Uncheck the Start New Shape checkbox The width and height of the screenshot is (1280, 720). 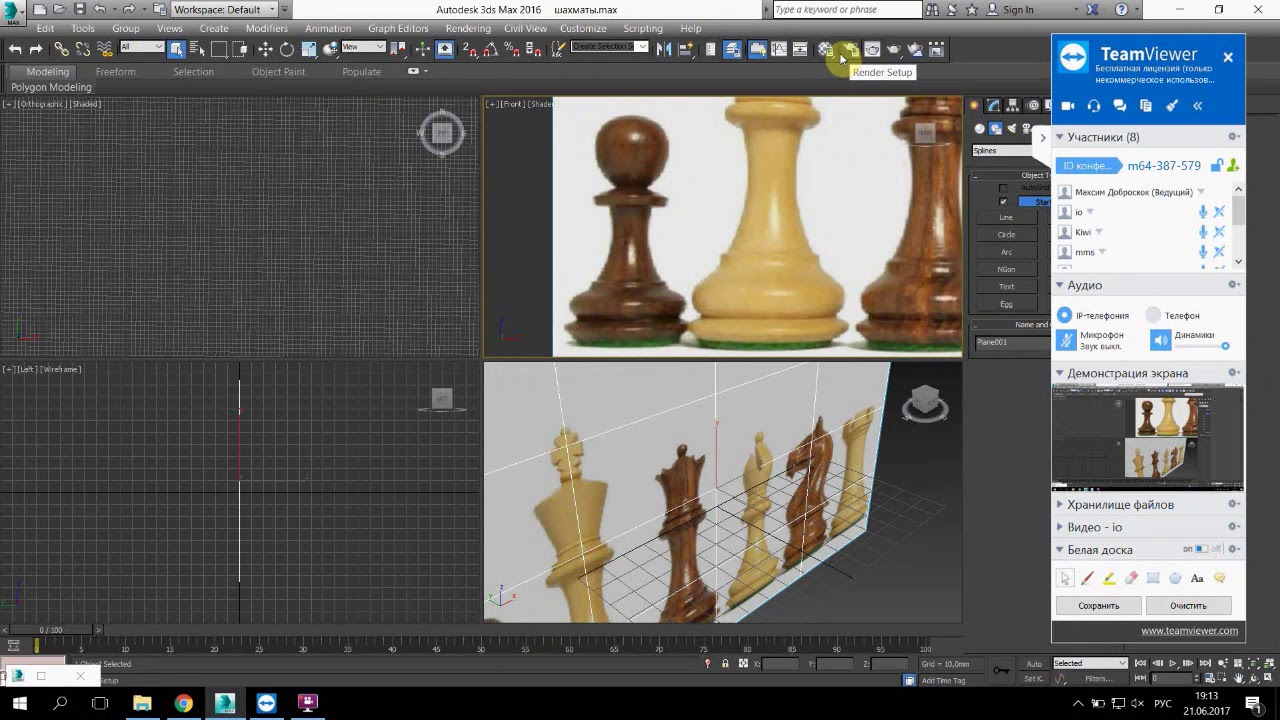click(x=1003, y=201)
